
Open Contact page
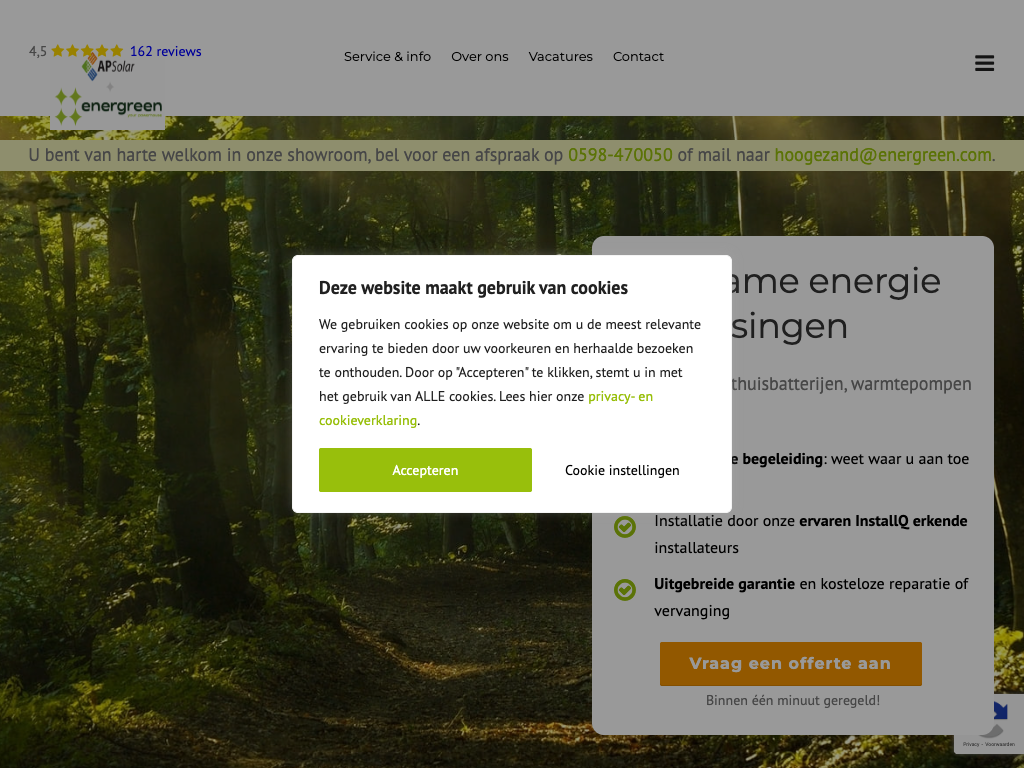(638, 57)
